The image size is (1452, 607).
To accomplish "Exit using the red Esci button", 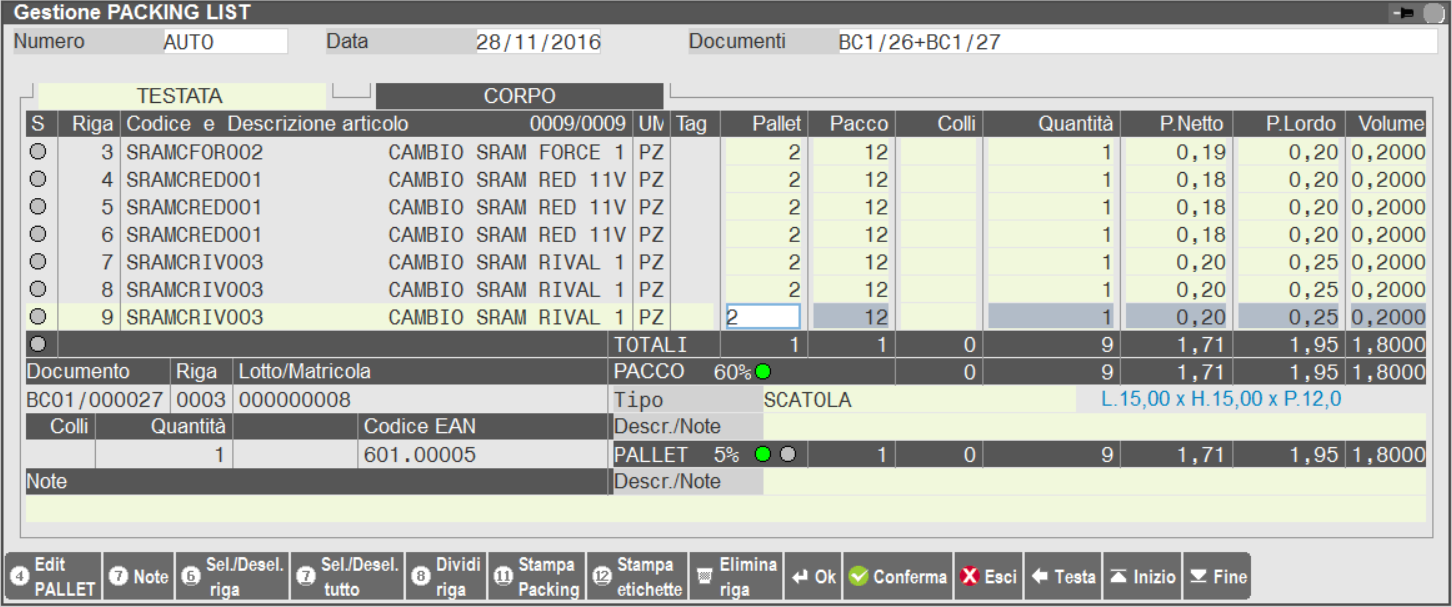I will click(x=988, y=577).
